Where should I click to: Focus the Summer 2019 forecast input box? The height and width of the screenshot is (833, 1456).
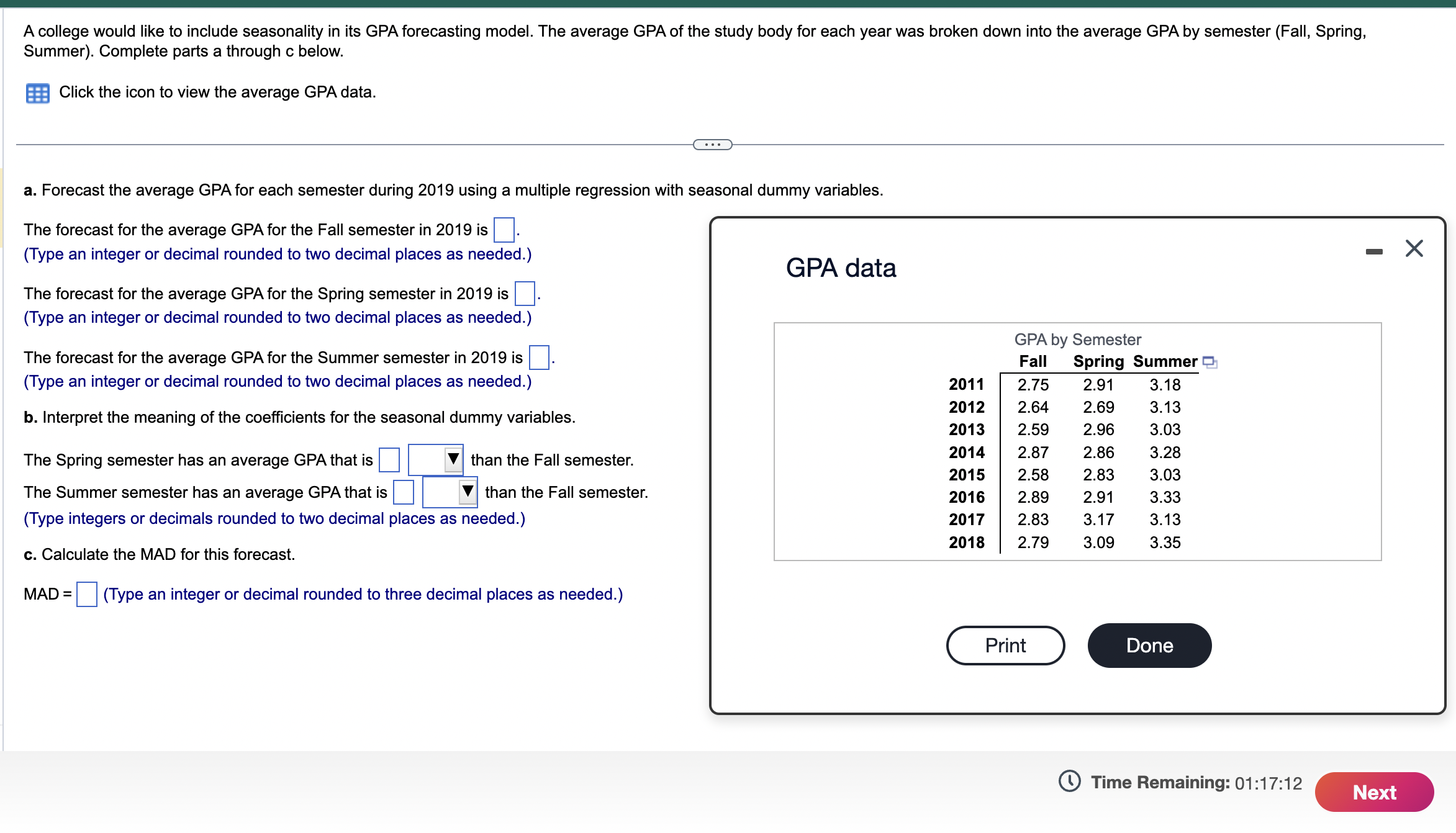click(538, 358)
